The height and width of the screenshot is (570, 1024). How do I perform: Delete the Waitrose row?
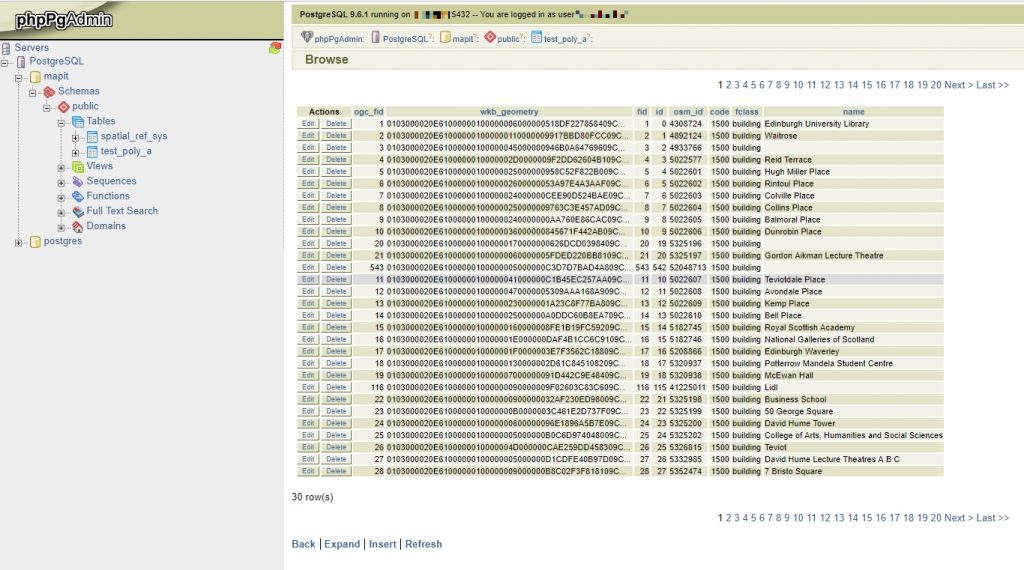pos(336,136)
